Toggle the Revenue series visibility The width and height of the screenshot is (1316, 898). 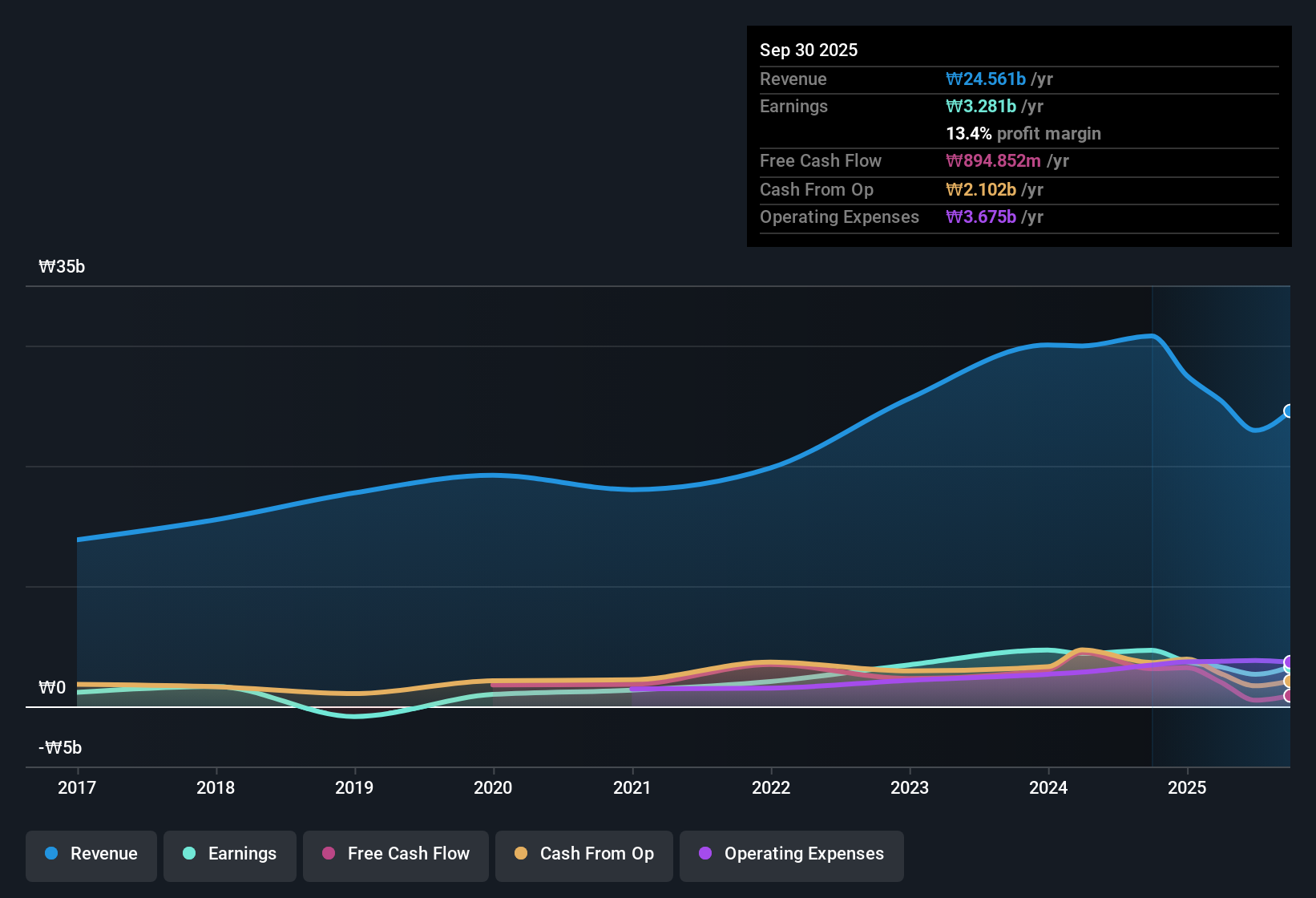click(x=91, y=855)
